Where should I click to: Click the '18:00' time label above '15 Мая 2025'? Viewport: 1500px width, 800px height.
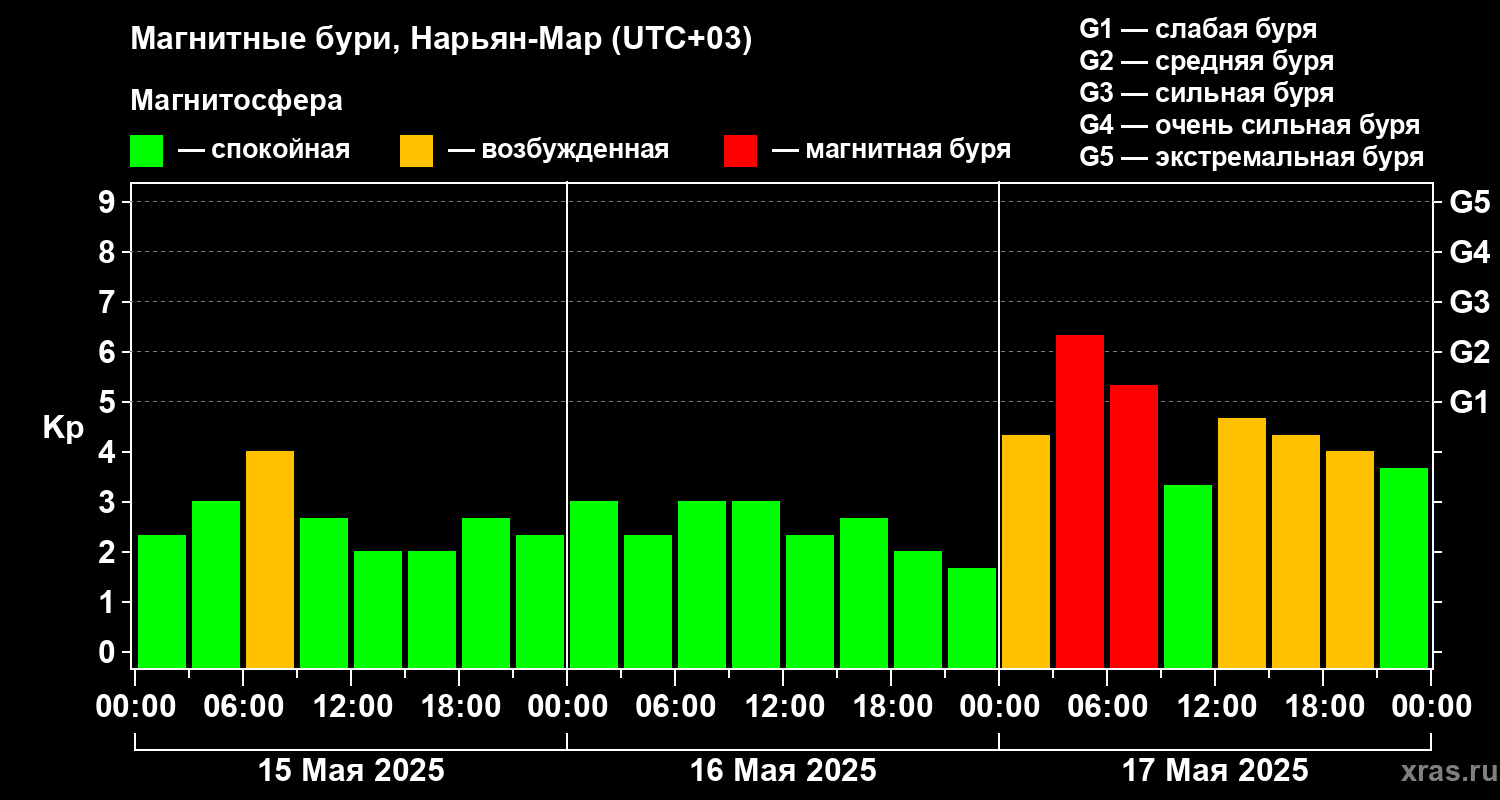click(459, 707)
